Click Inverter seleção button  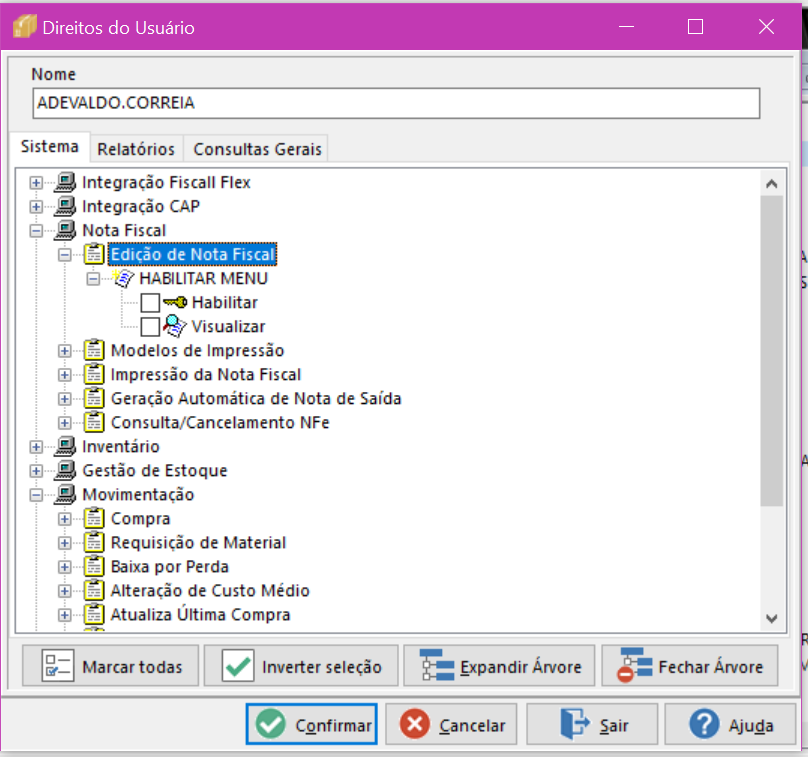tap(301, 666)
